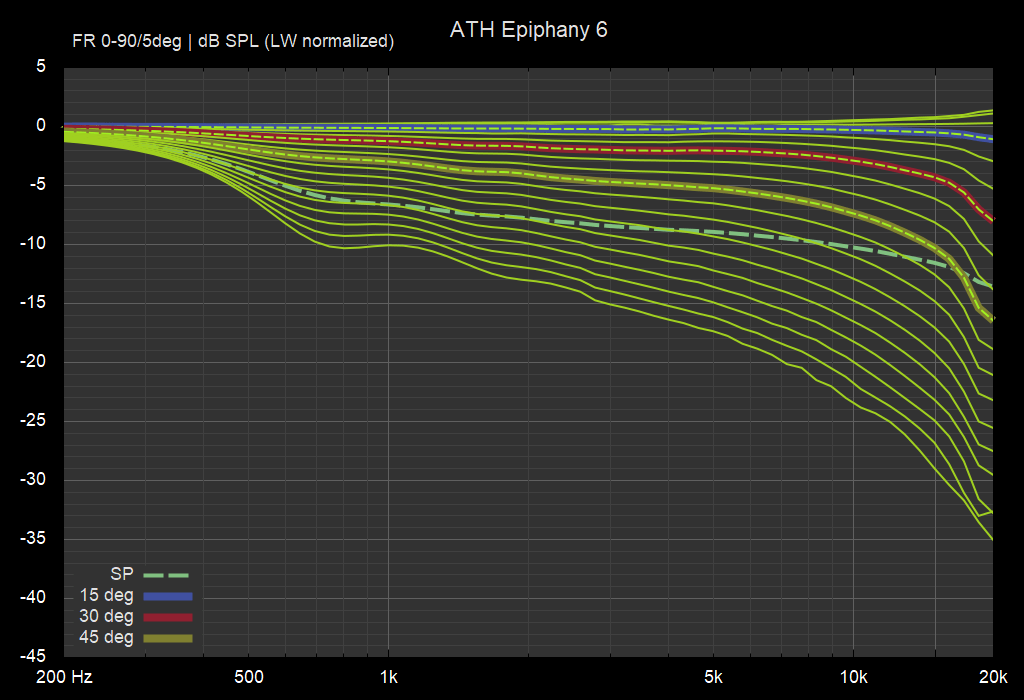
Task: Click the 0 y-axis label
Action: (x=41, y=125)
